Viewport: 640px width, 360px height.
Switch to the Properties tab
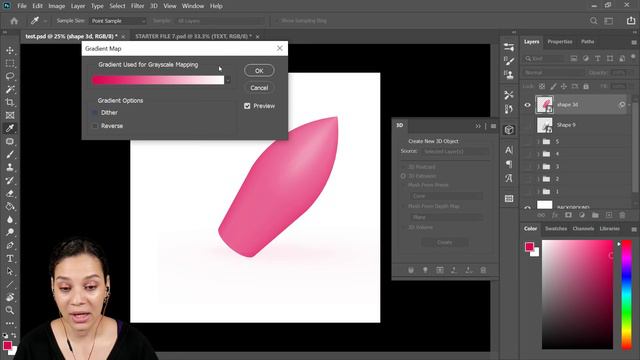[560, 42]
